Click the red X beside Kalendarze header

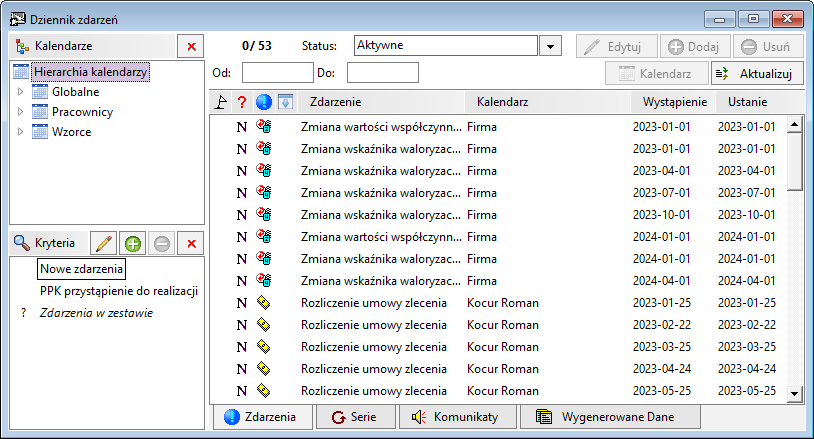pyautogui.click(x=191, y=46)
